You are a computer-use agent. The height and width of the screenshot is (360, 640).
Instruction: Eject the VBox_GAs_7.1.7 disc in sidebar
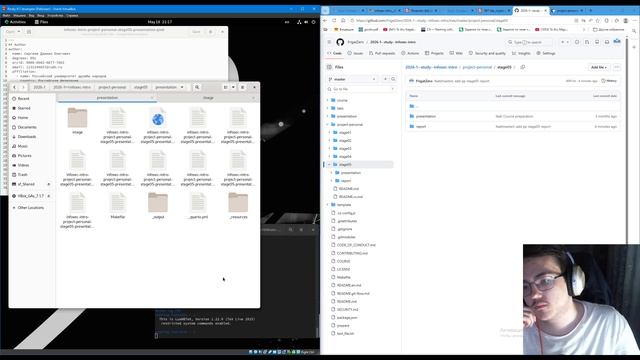point(49,196)
